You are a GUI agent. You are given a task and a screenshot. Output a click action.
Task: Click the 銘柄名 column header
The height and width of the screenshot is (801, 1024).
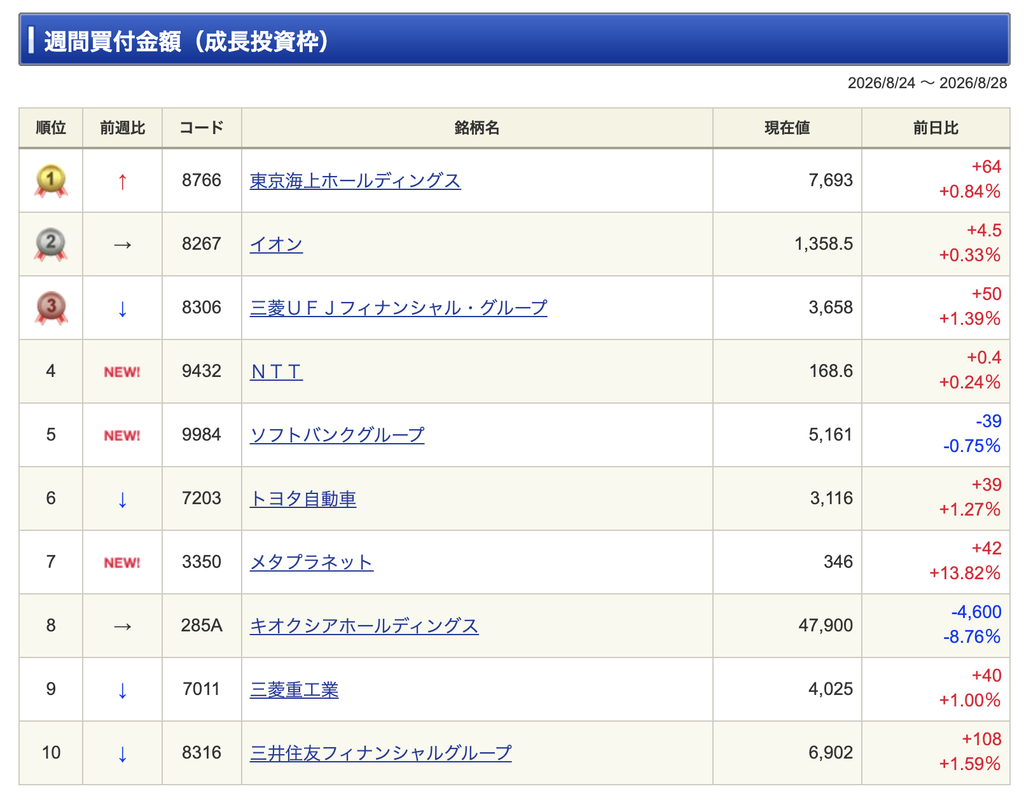pyautogui.click(x=477, y=128)
